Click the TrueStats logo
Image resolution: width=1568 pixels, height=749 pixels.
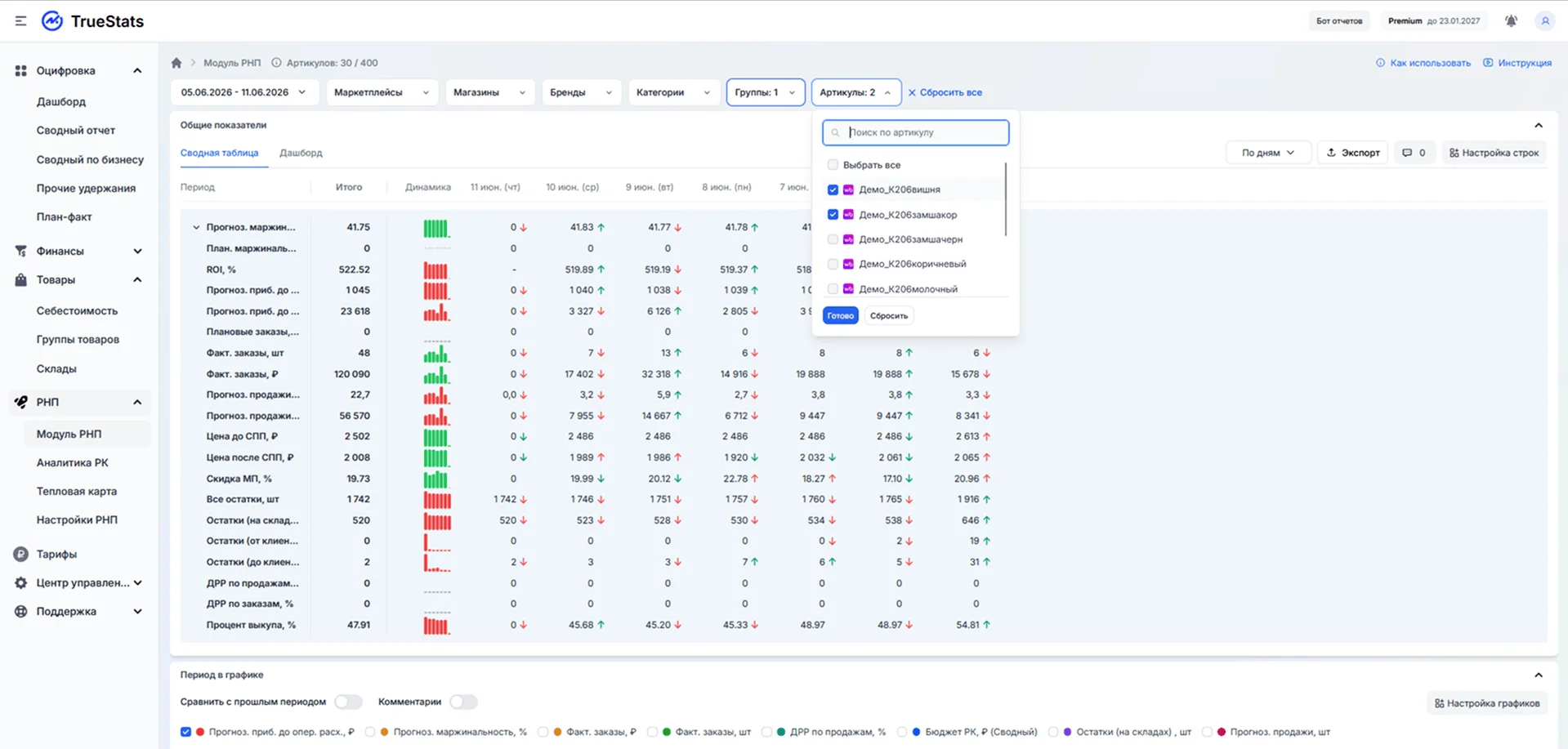pyautogui.click(x=92, y=21)
